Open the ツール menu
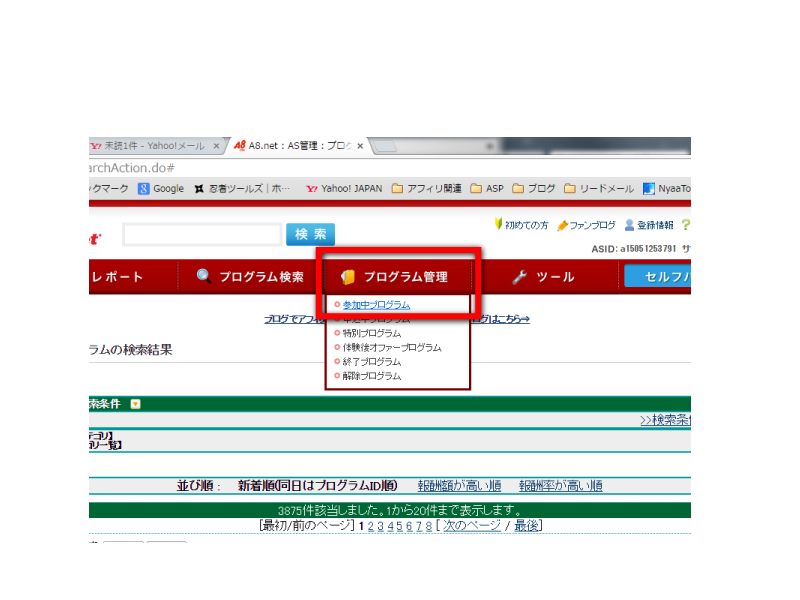800x600 pixels. click(x=543, y=277)
